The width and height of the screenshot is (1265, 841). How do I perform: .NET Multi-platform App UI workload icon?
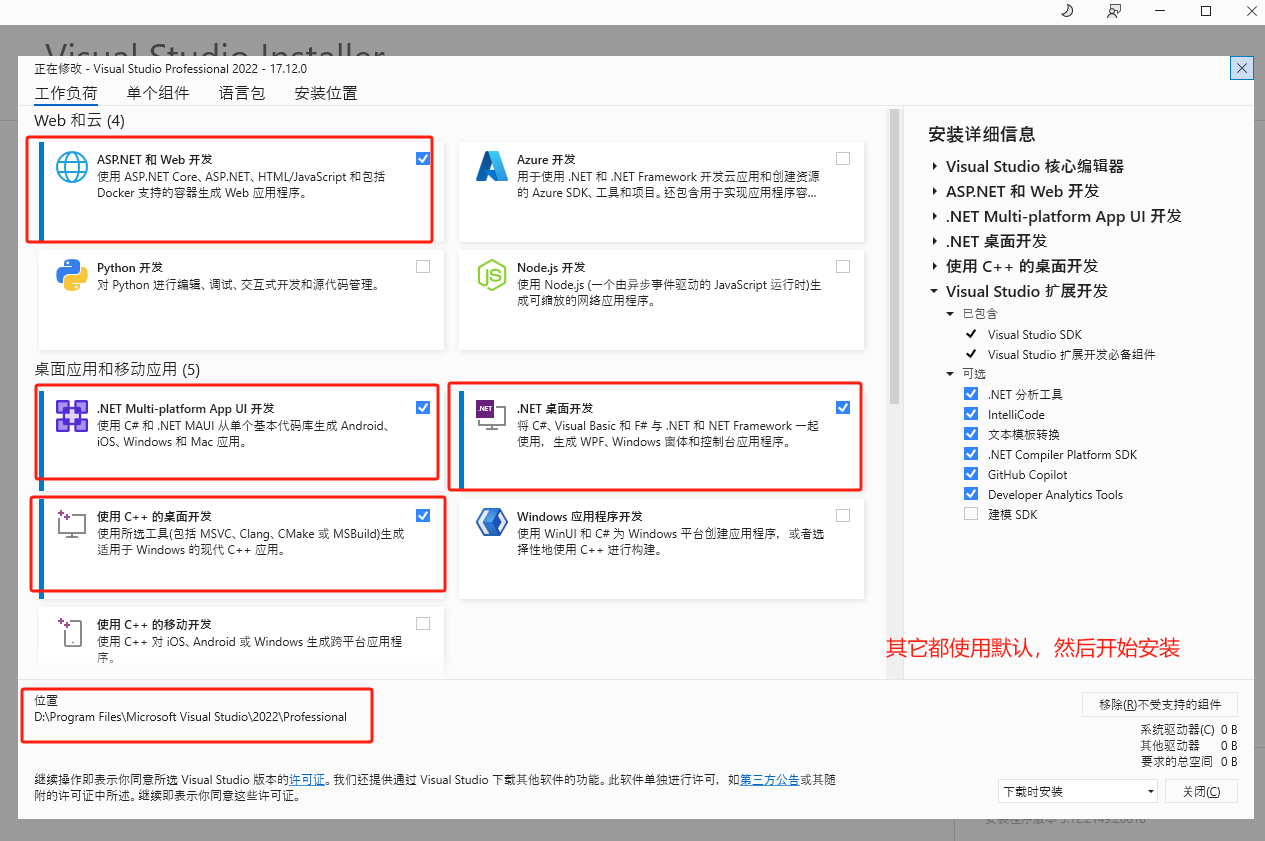(x=72, y=415)
